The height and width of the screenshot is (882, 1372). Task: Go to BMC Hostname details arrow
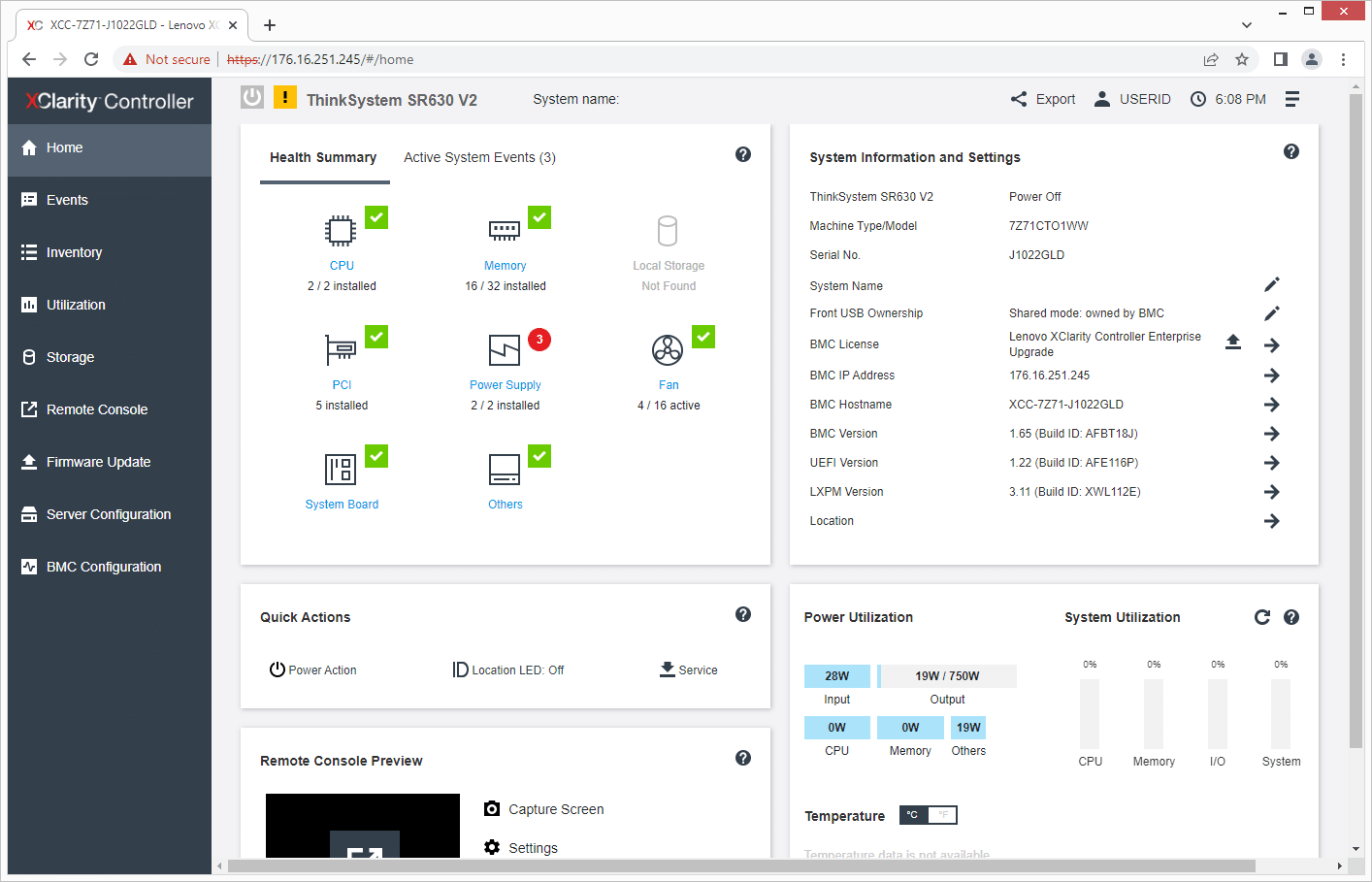coord(1272,405)
